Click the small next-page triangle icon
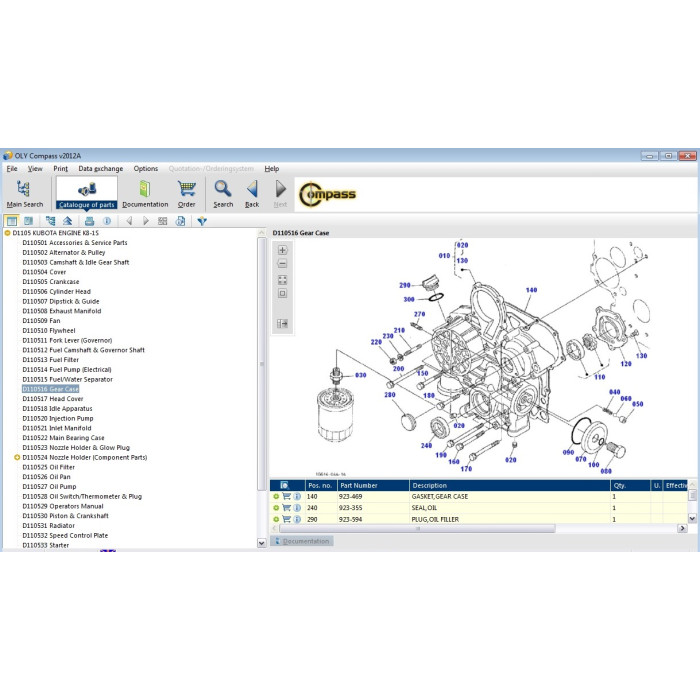 pos(146,221)
